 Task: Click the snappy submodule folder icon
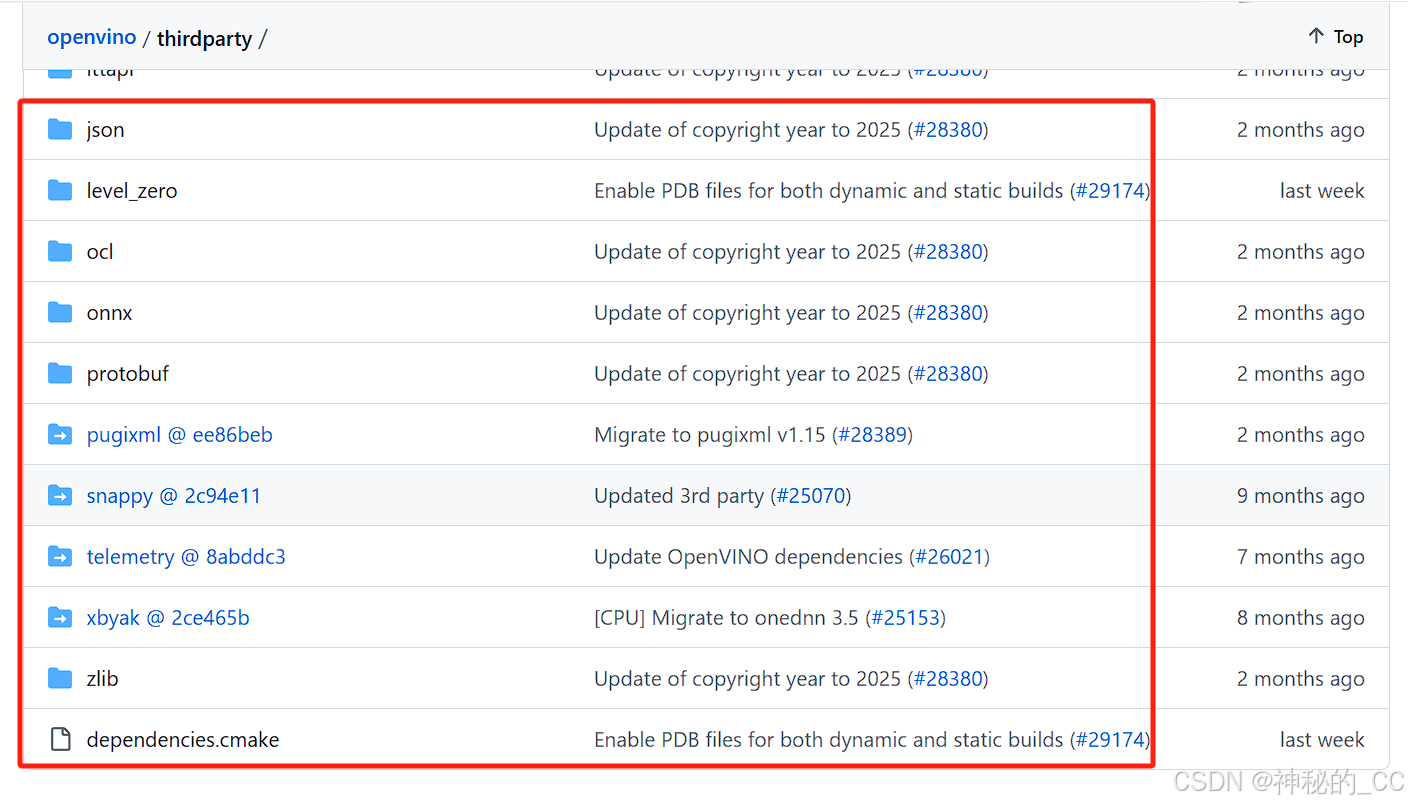(60, 495)
